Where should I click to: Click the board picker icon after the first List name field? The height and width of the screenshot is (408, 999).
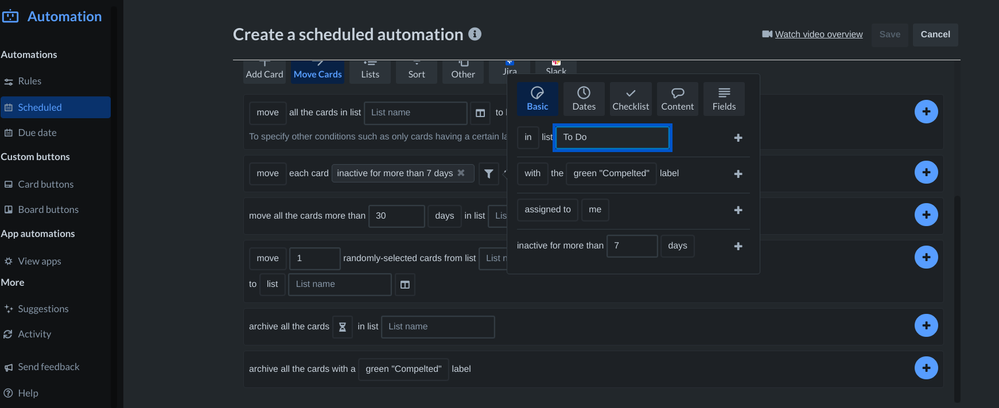coord(480,113)
